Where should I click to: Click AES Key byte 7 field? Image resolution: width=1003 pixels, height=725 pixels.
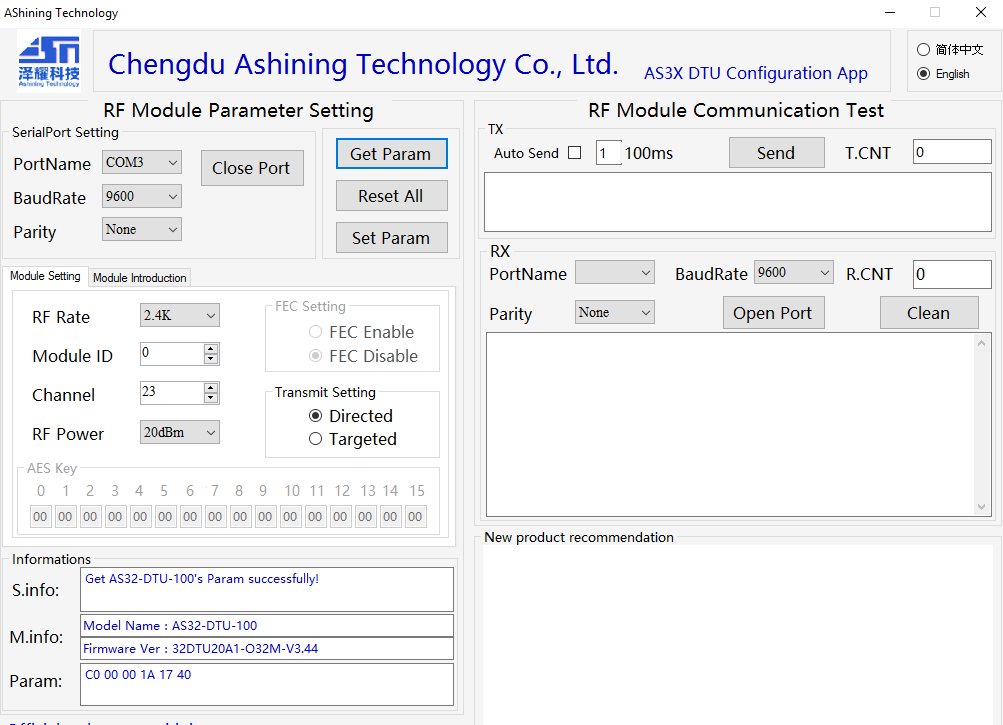(215, 516)
